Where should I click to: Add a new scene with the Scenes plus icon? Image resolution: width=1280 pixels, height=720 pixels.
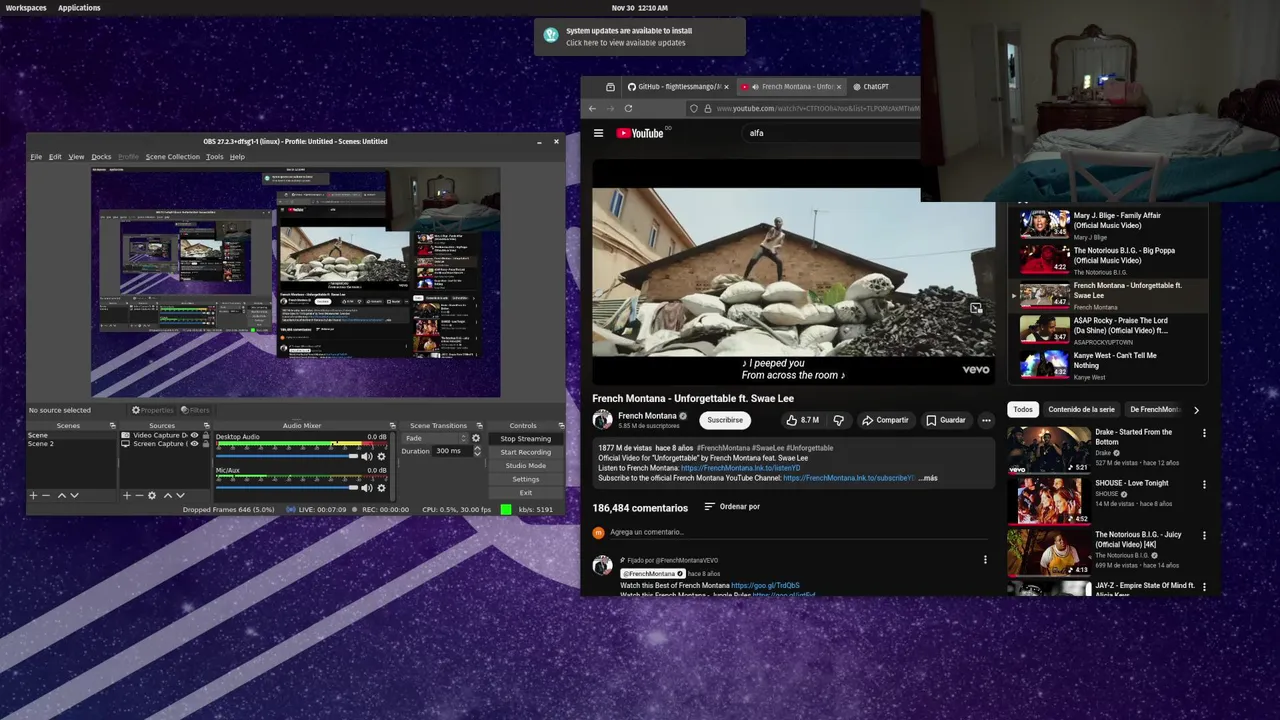point(33,495)
